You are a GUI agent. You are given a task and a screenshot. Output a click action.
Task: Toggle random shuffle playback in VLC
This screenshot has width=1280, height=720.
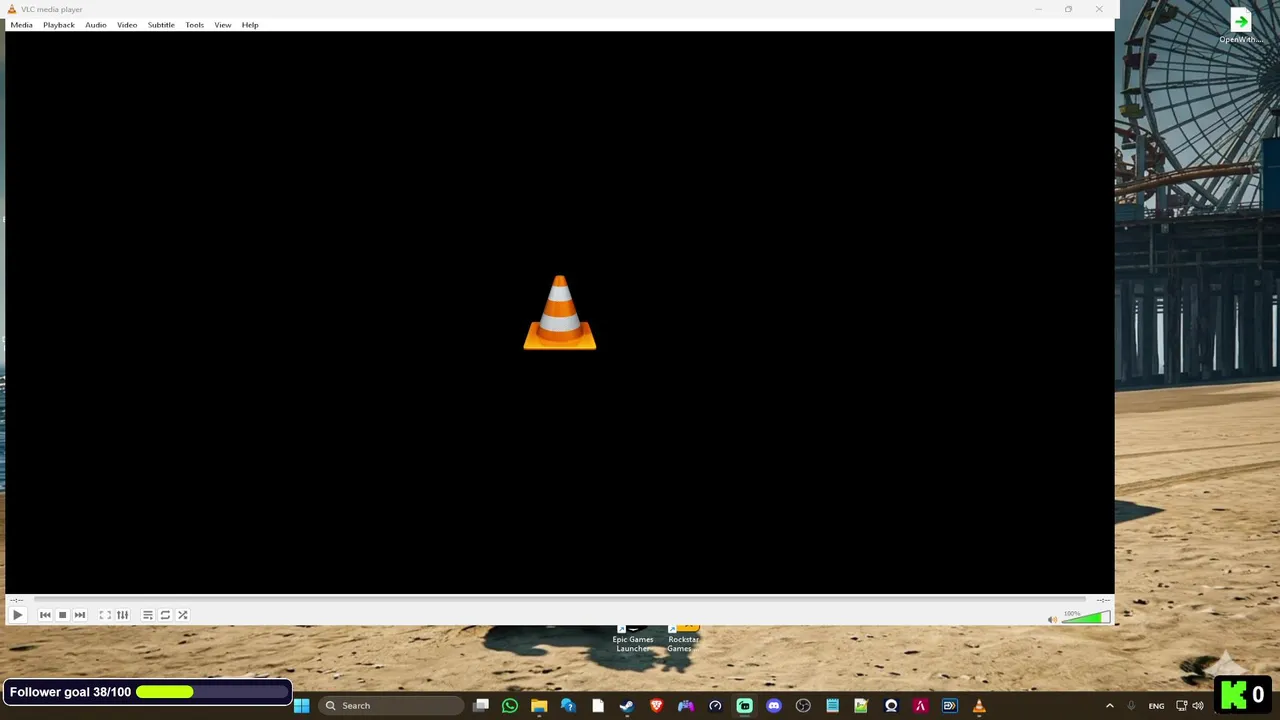(183, 615)
